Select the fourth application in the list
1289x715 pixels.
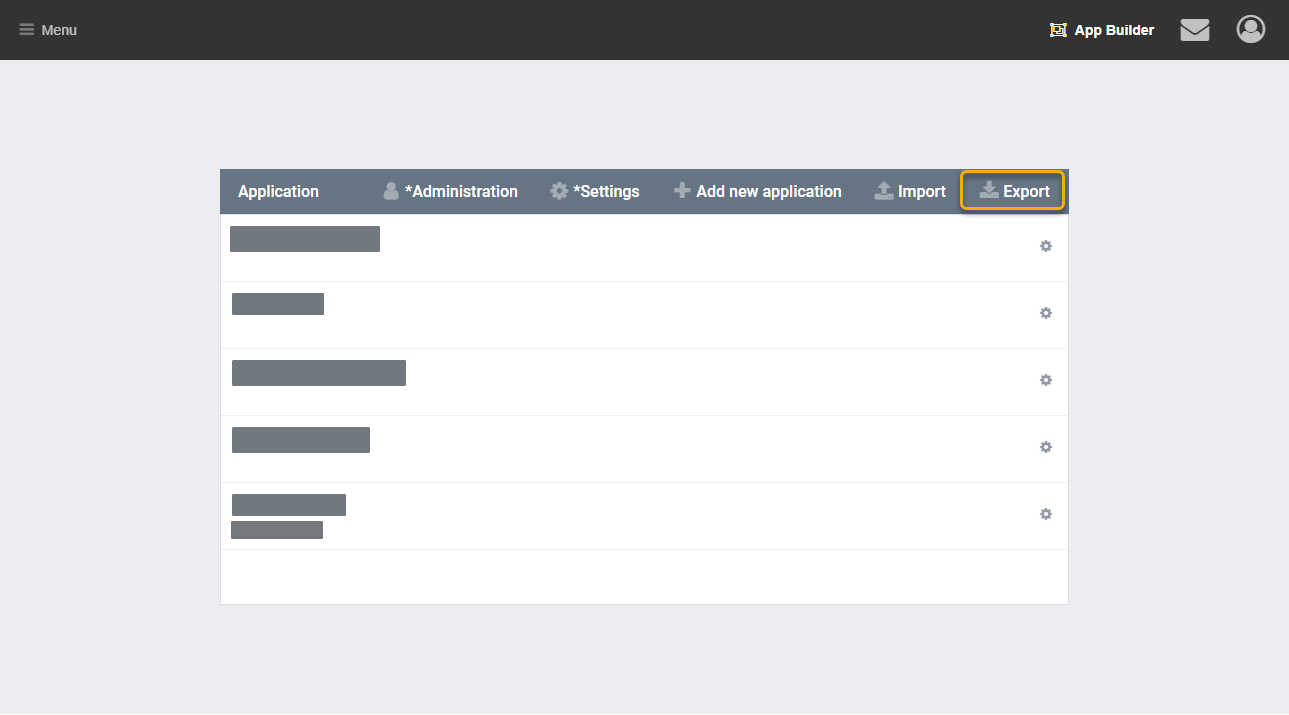(301, 440)
